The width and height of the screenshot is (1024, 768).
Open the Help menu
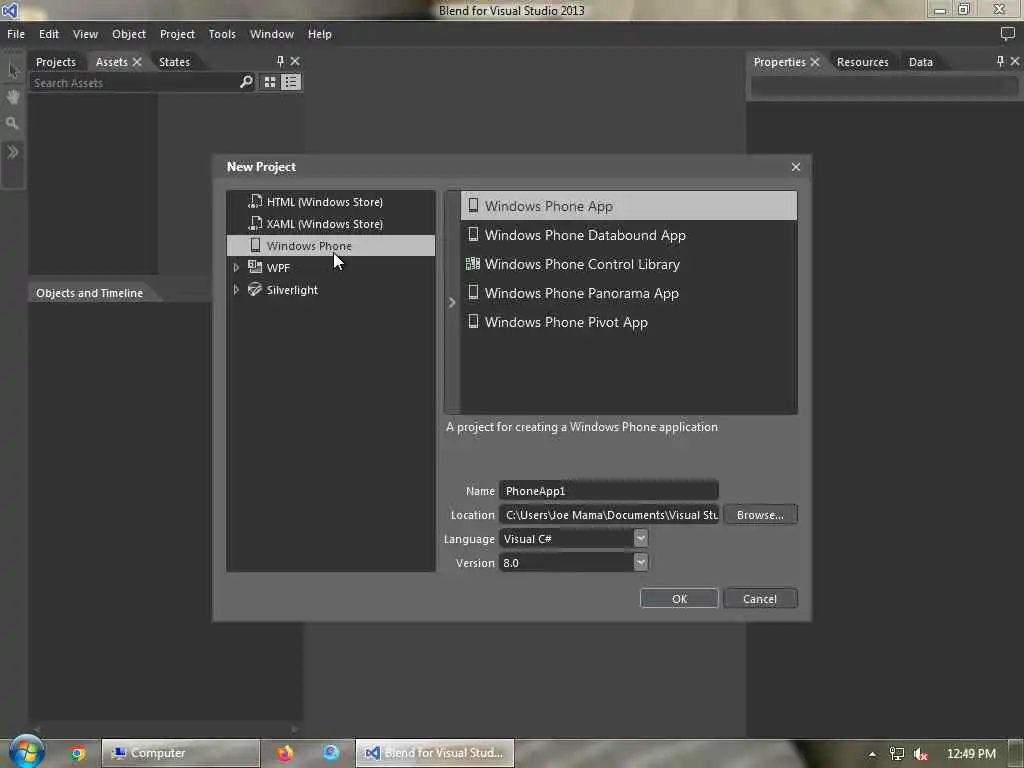click(x=319, y=34)
